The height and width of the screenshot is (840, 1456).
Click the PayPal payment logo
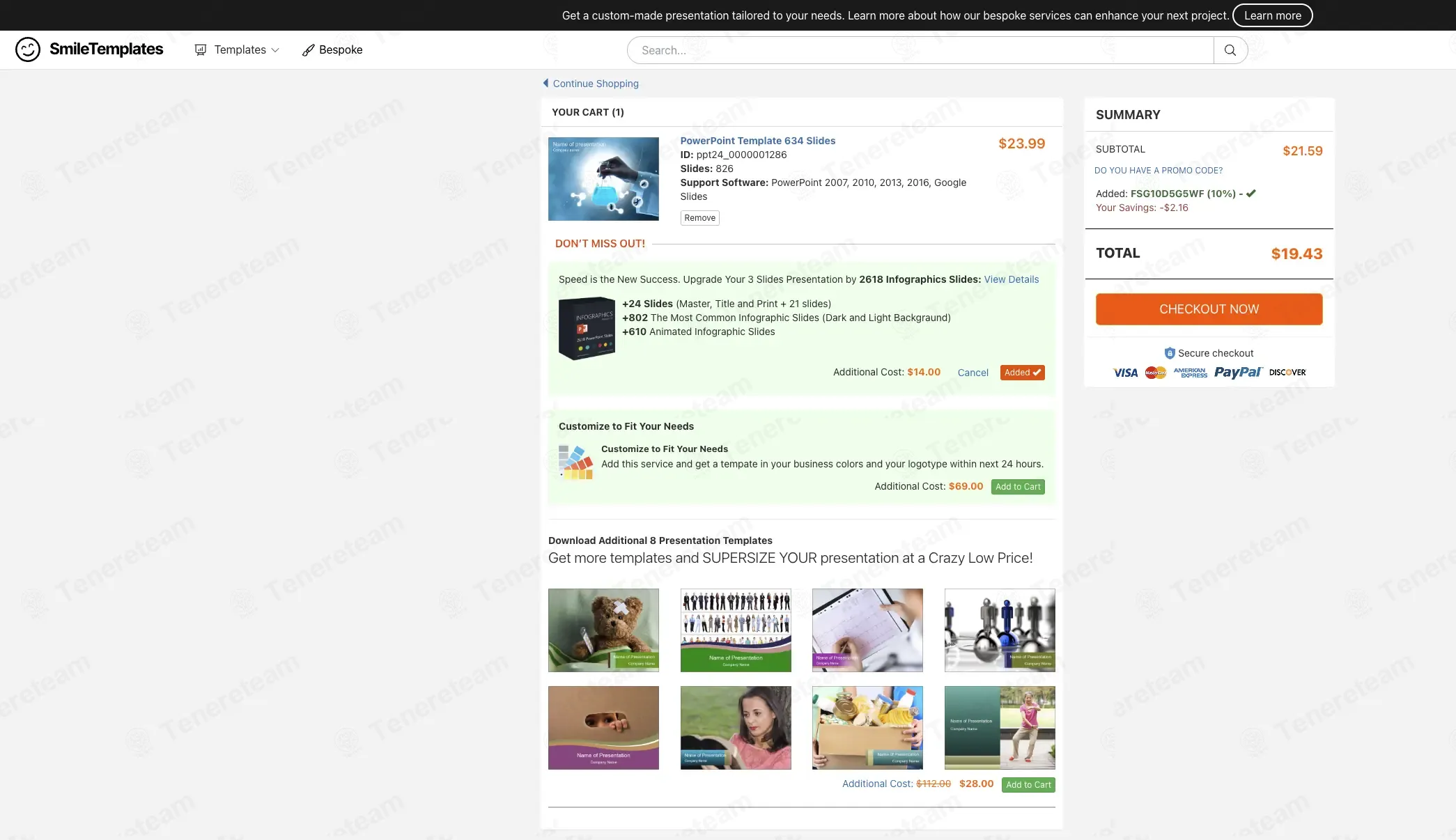point(1238,373)
